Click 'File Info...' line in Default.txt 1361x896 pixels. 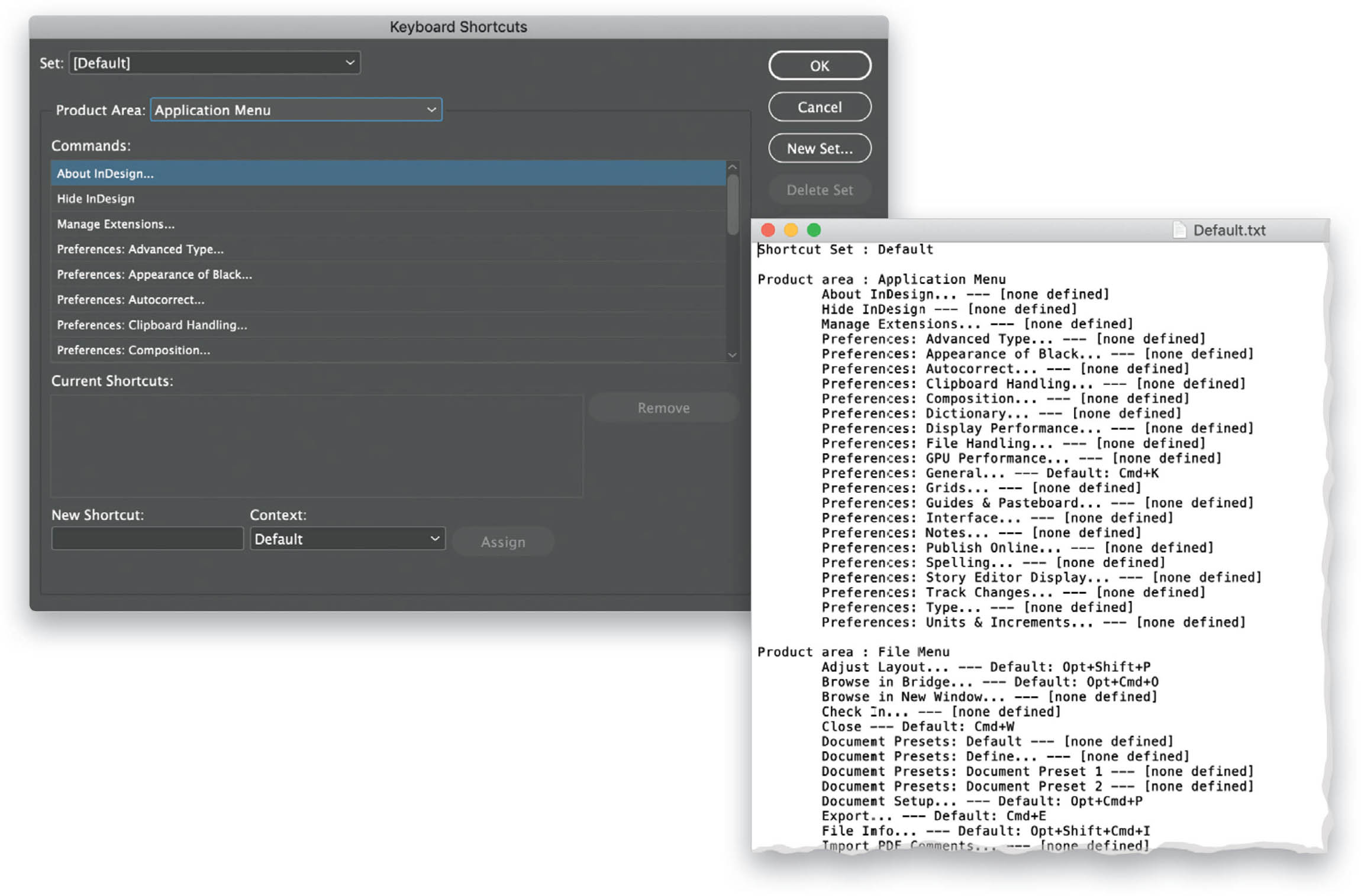click(x=986, y=831)
